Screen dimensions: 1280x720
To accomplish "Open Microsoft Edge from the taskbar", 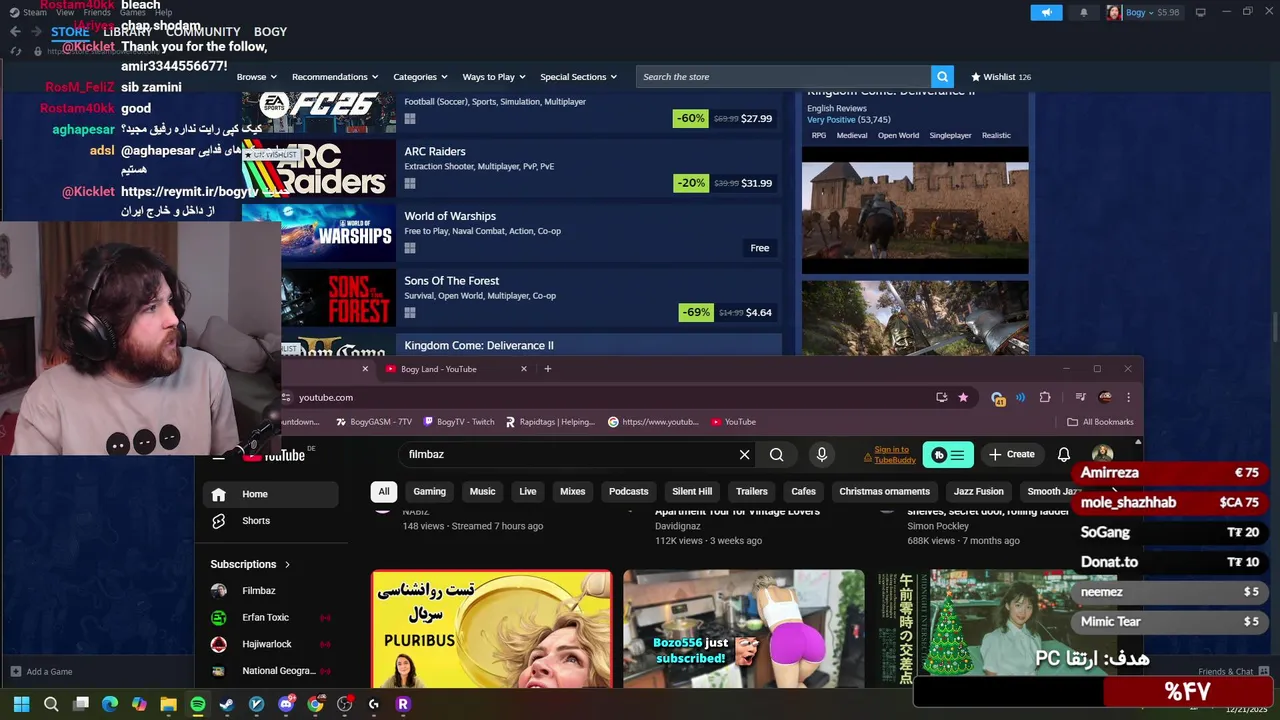I will click(x=110, y=704).
